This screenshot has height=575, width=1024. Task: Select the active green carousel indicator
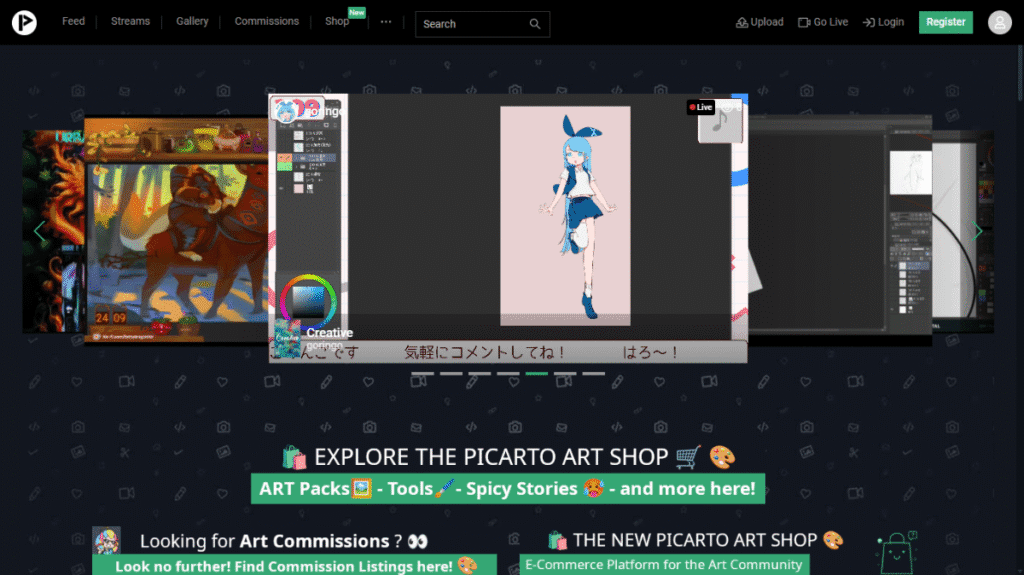point(537,374)
